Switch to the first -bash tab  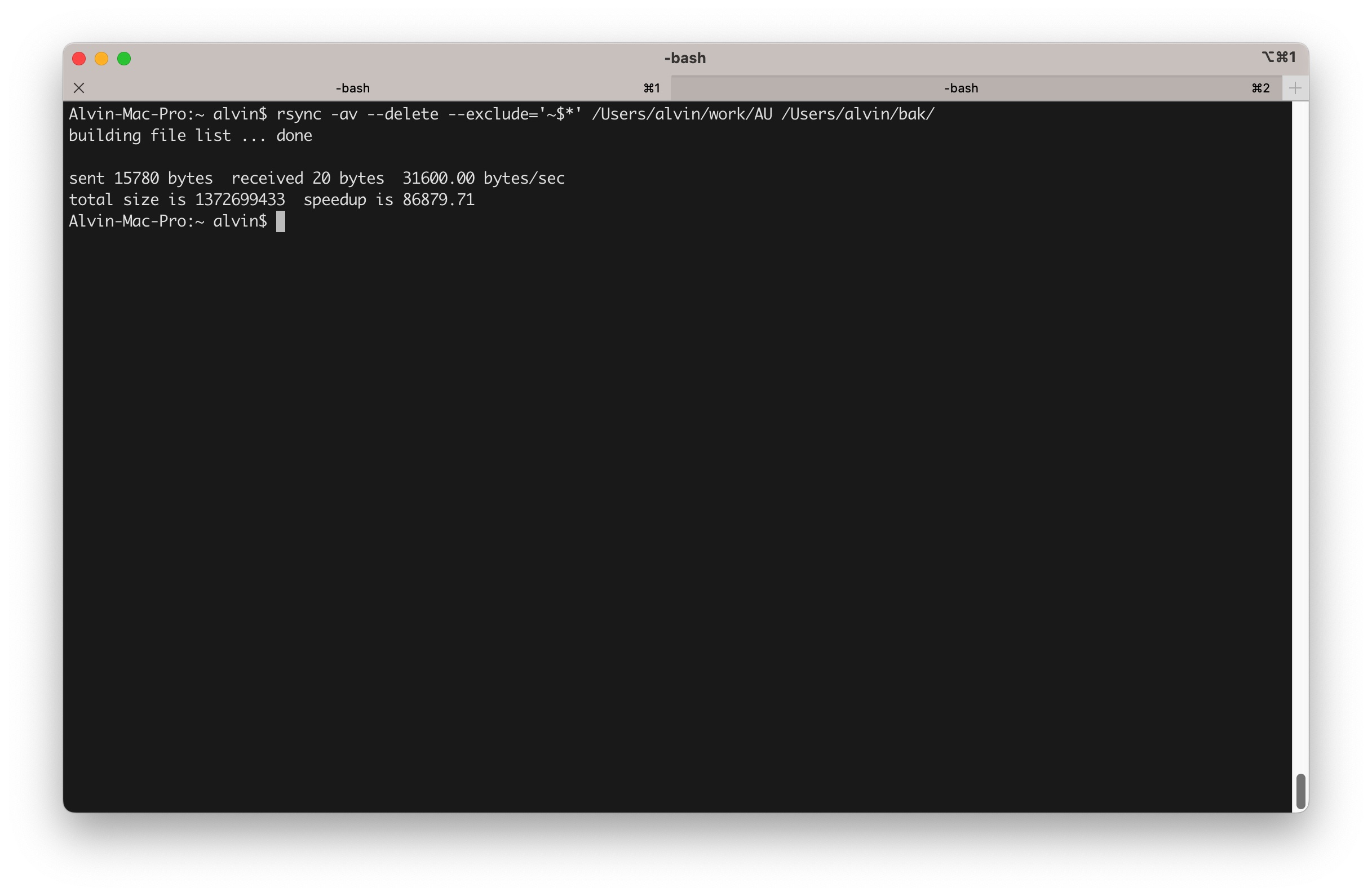pyautogui.click(x=366, y=88)
